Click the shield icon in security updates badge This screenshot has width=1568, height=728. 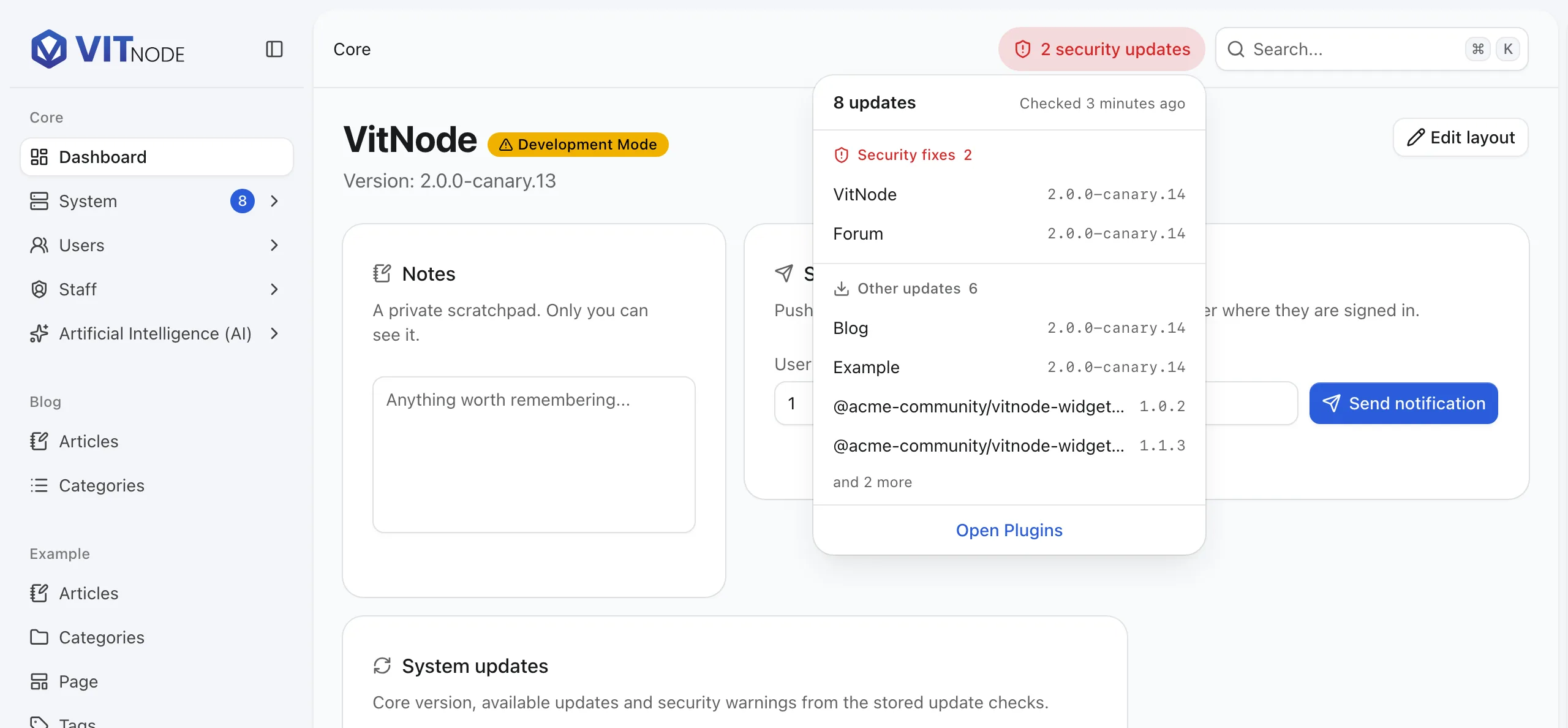click(1023, 49)
